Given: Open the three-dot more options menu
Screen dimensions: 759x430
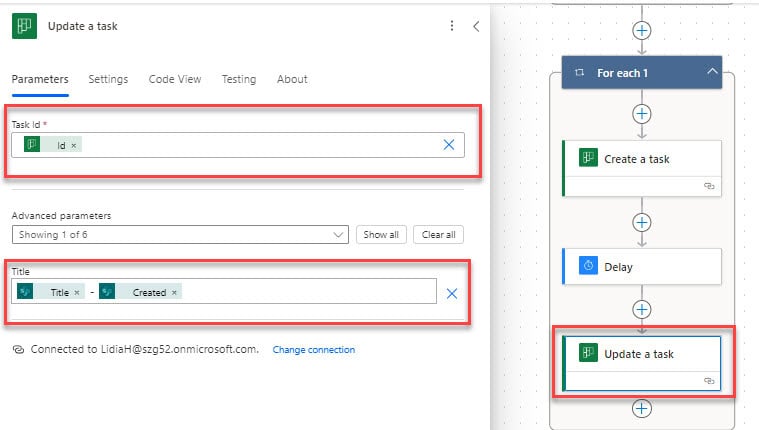Looking at the screenshot, I should (452, 26).
